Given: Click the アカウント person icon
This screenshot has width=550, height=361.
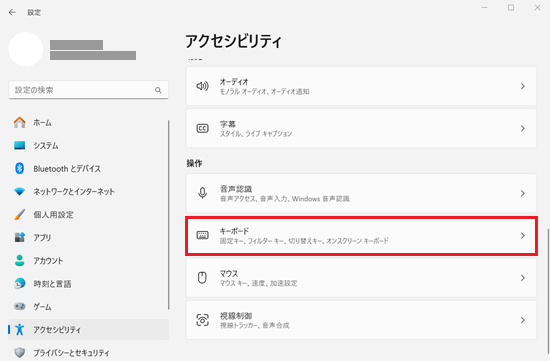Looking at the screenshot, I should click(x=20, y=260).
